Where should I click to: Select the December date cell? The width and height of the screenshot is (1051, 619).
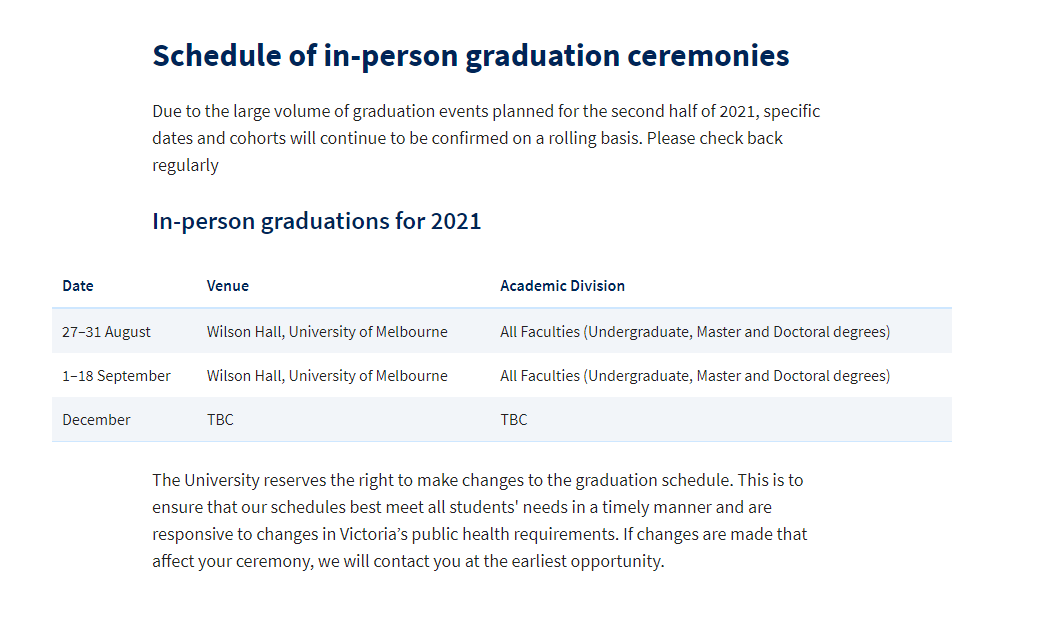[97, 420]
